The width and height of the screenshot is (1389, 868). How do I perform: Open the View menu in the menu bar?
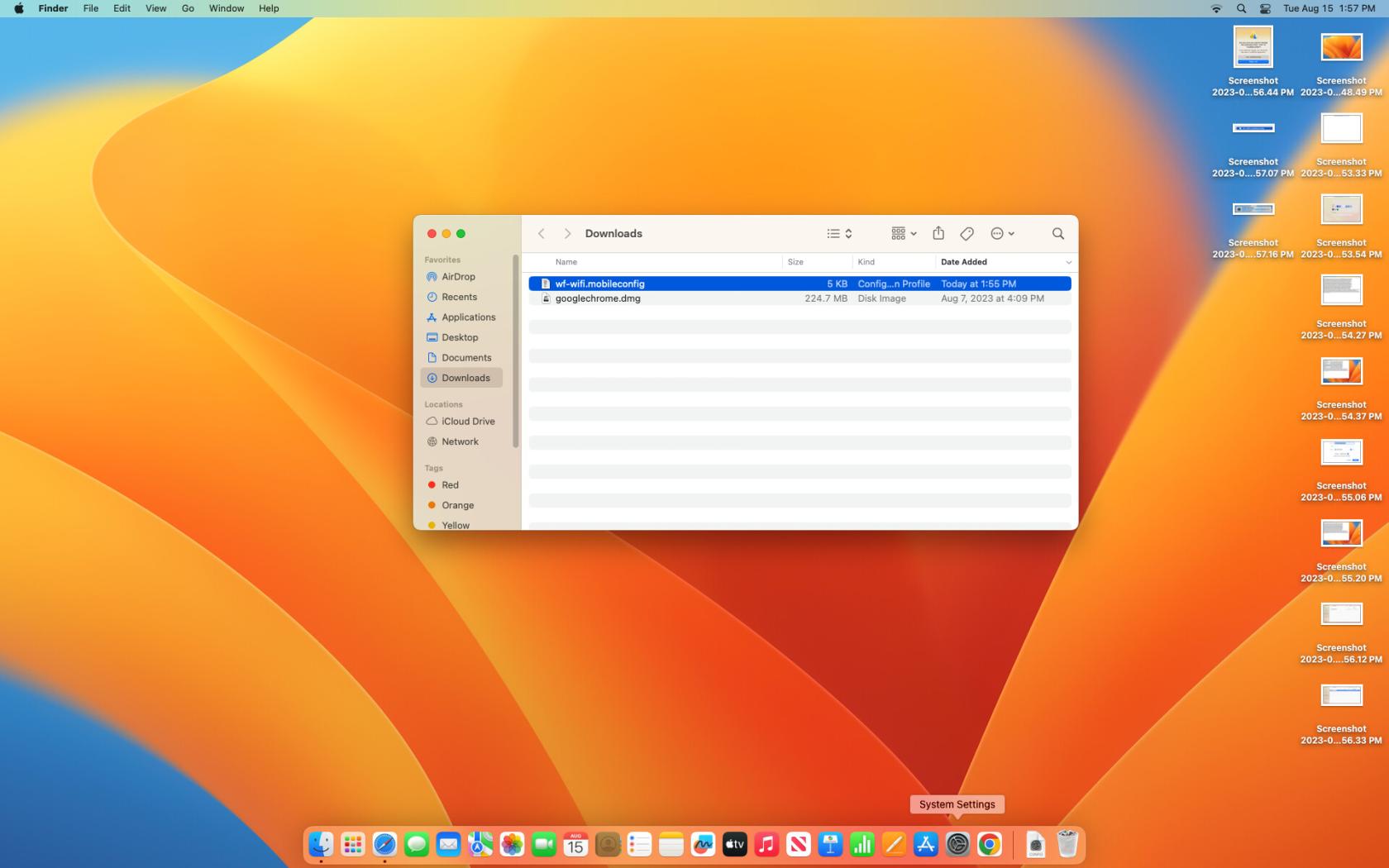(x=155, y=8)
